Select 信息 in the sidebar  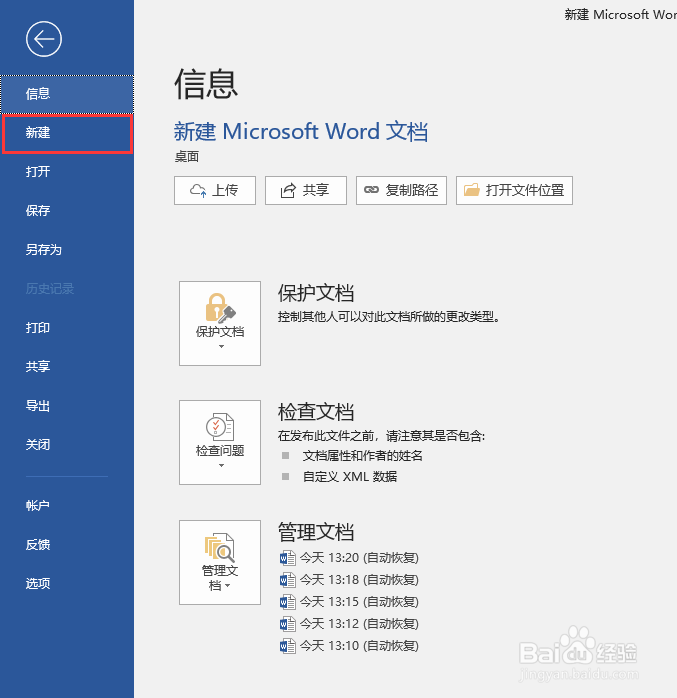(67, 94)
